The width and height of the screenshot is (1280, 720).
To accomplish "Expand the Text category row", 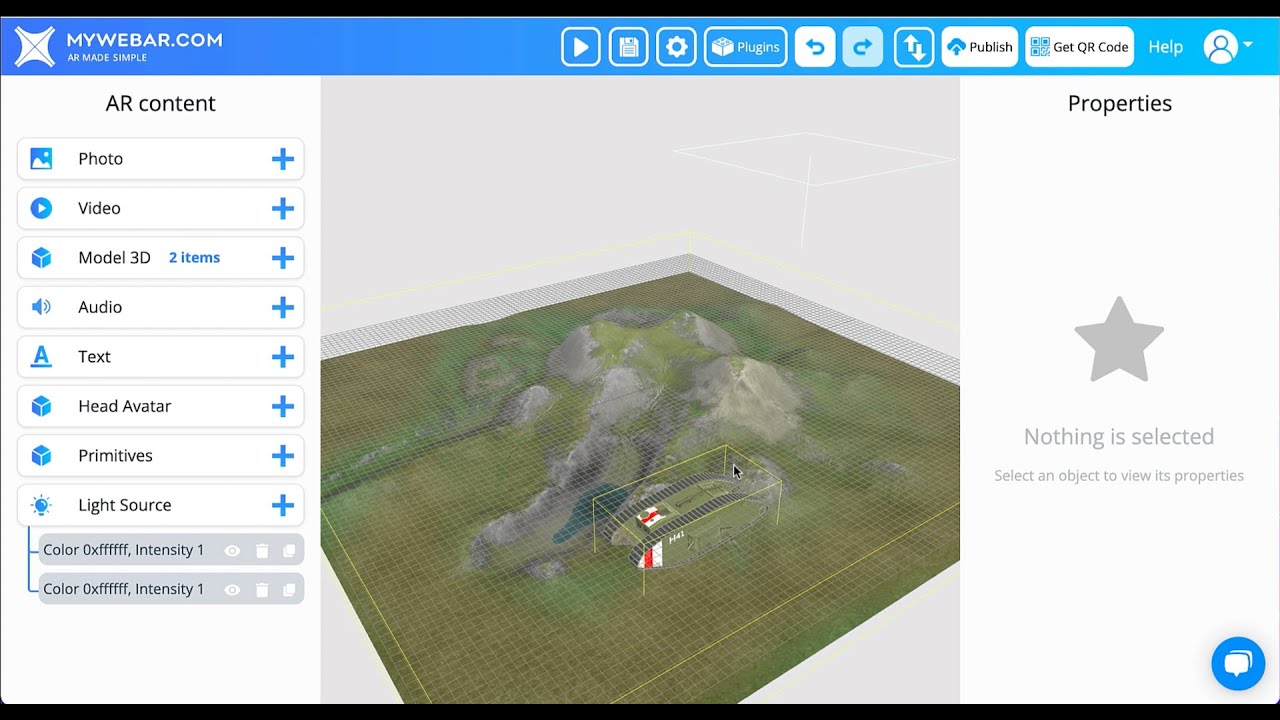I will point(160,357).
